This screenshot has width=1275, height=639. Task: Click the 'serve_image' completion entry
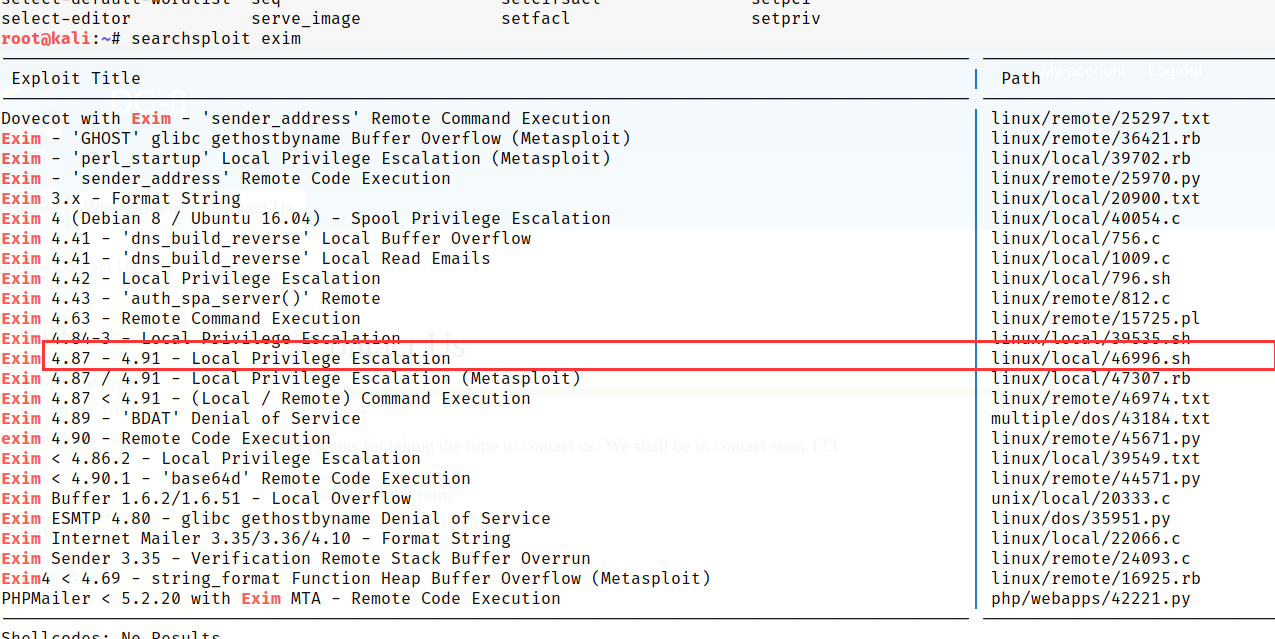pos(306,18)
